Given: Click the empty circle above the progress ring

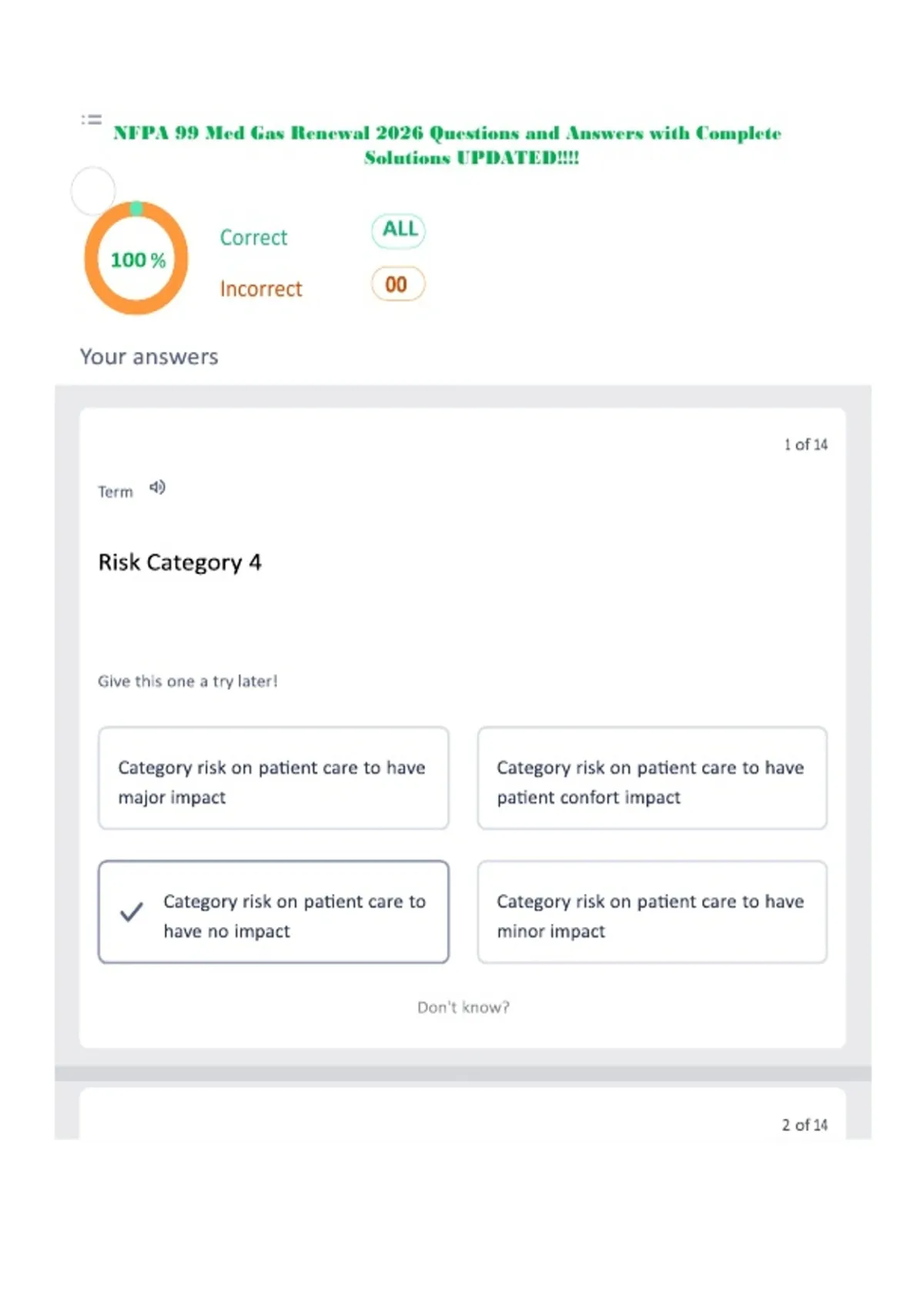Looking at the screenshot, I should pyautogui.click(x=93, y=190).
